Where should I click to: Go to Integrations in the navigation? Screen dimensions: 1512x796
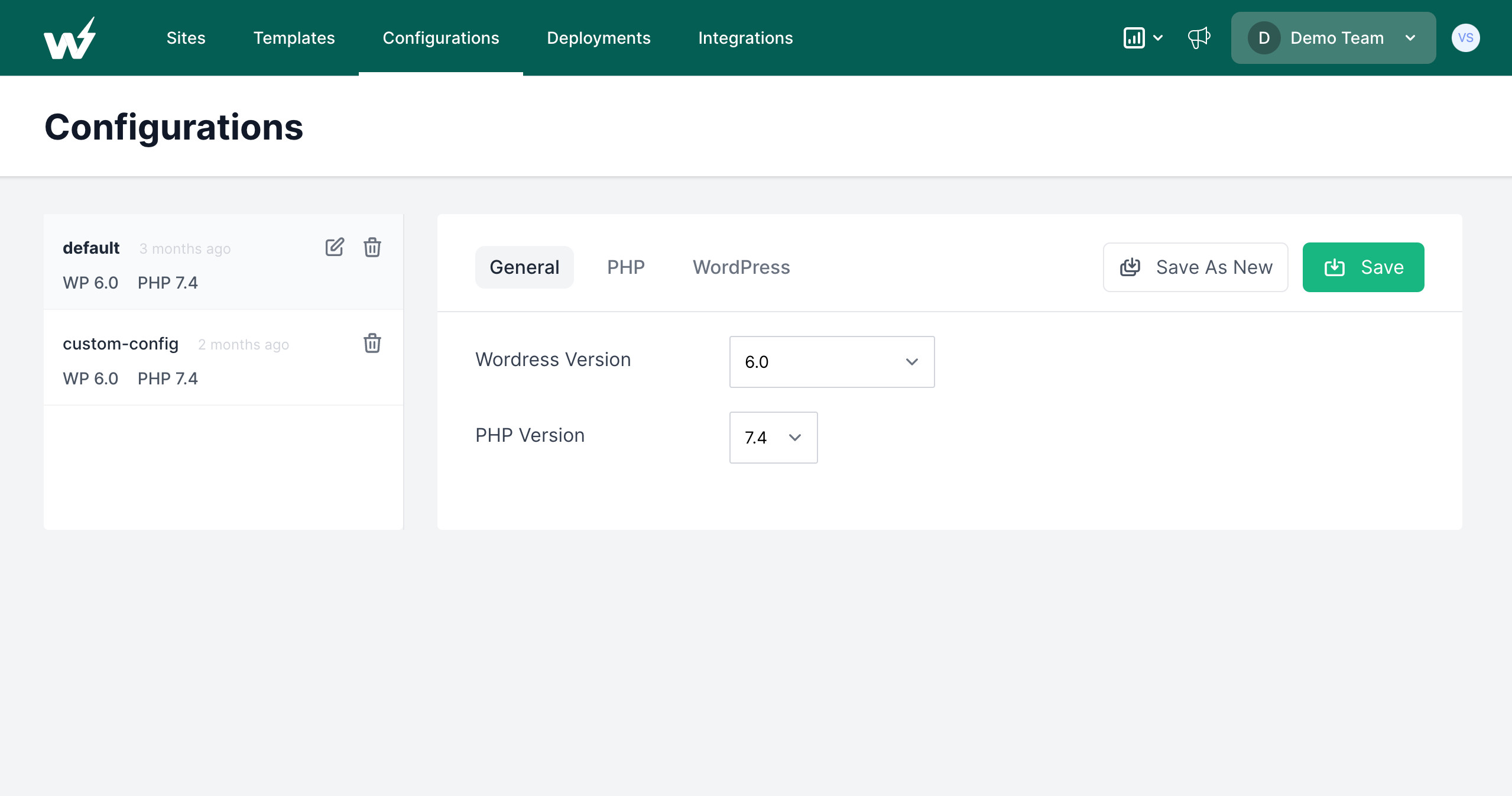pos(745,38)
